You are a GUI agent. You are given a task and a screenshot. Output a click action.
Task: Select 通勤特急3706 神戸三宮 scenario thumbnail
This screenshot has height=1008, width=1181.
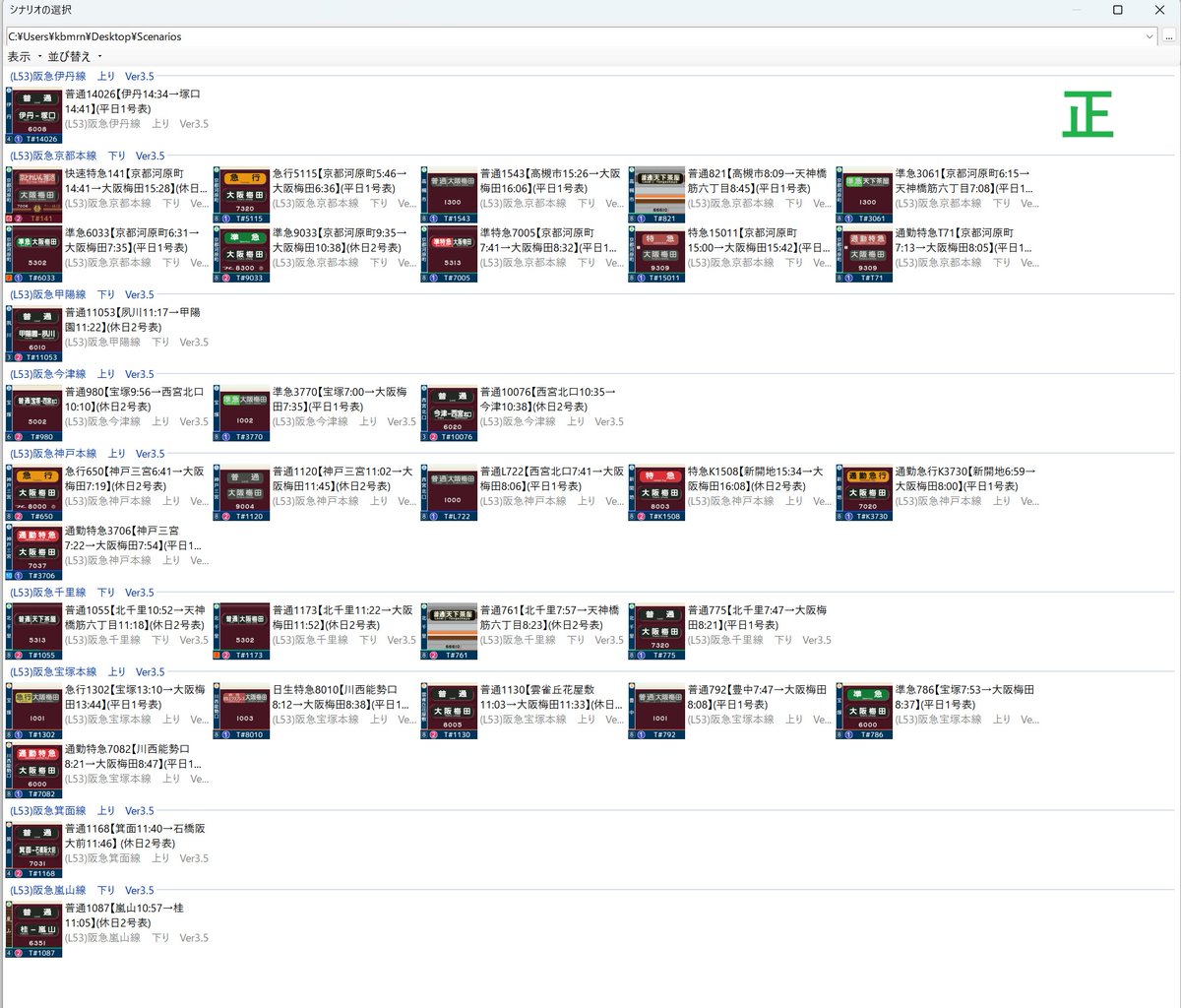pyautogui.click(x=34, y=552)
